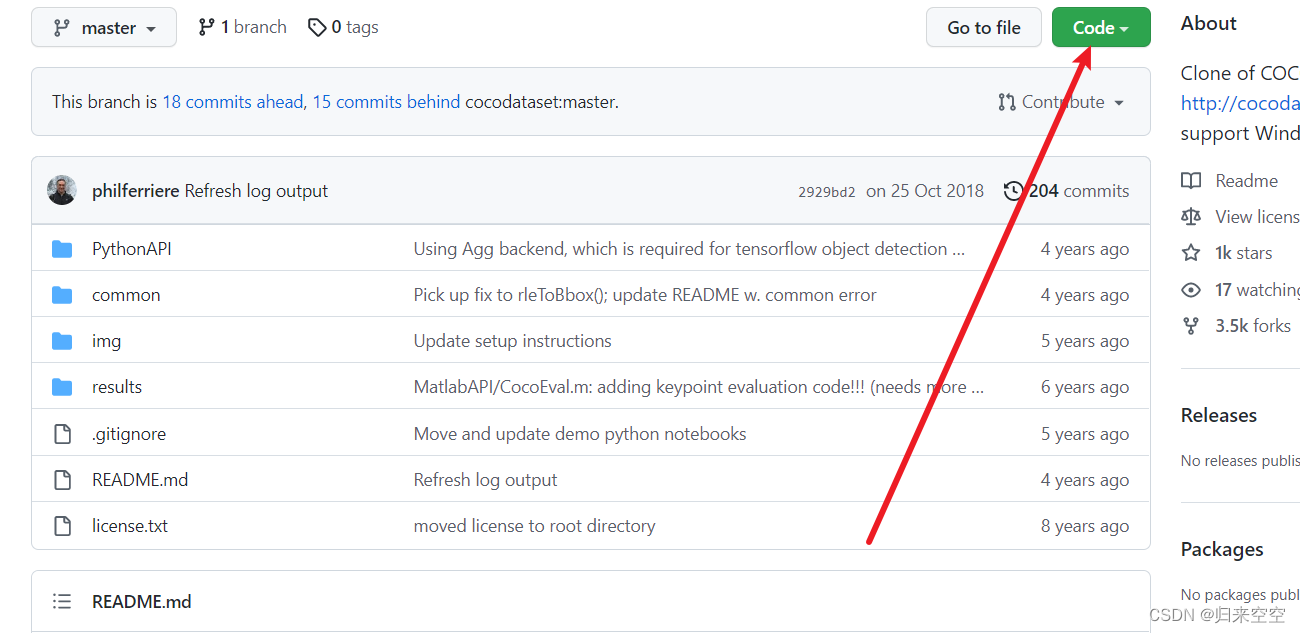
Task: Open the Pick up fix to rleToBbox commit
Action: click(x=645, y=295)
